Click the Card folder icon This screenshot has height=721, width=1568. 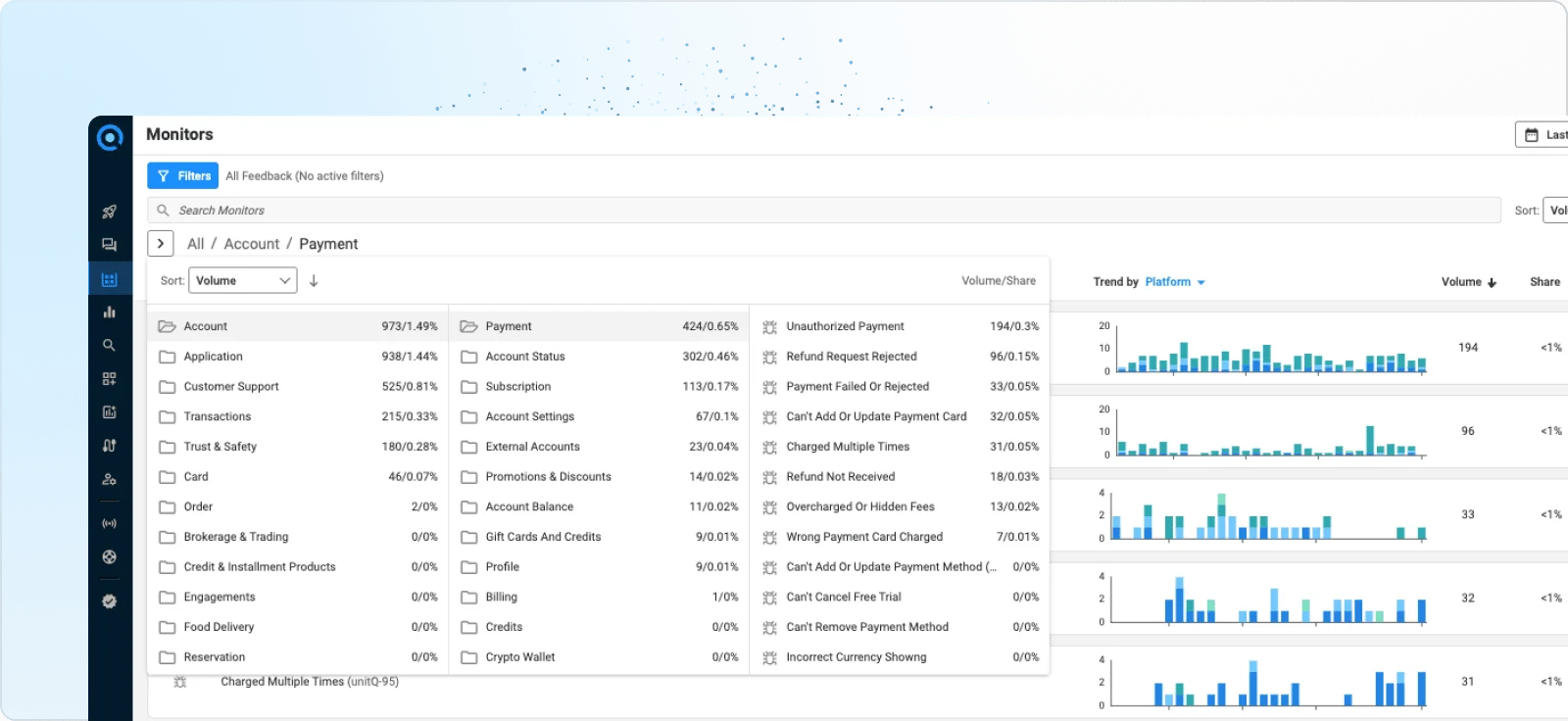tap(168, 477)
